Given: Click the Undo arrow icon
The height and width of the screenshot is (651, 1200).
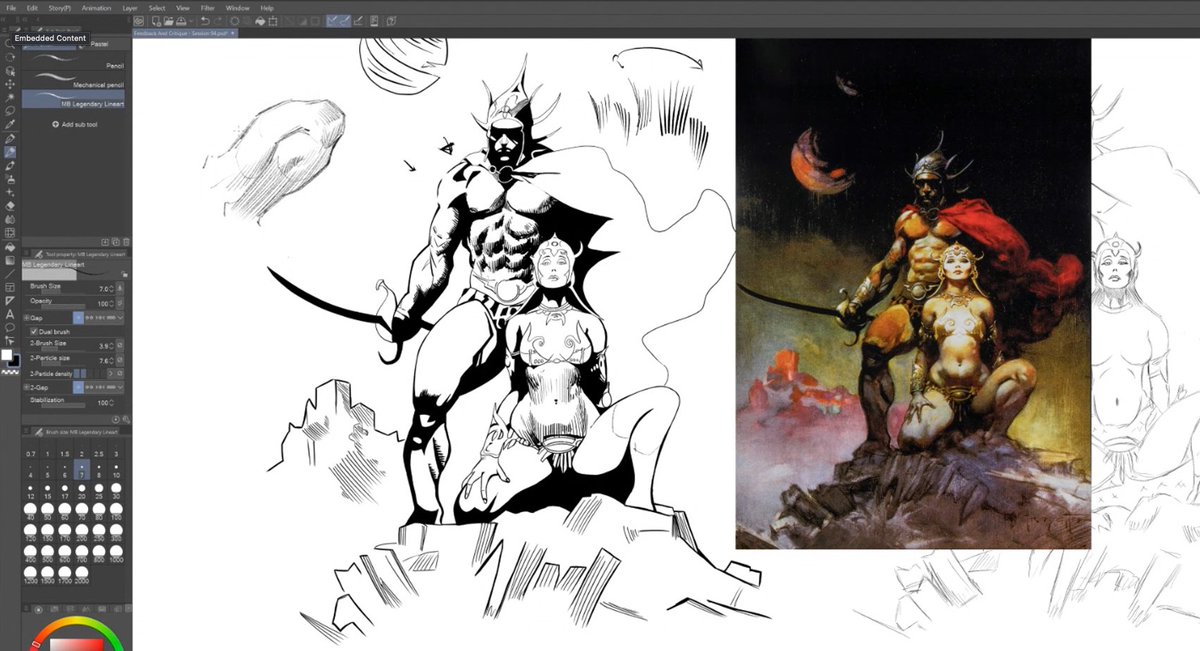Looking at the screenshot, I should [205, 21].
